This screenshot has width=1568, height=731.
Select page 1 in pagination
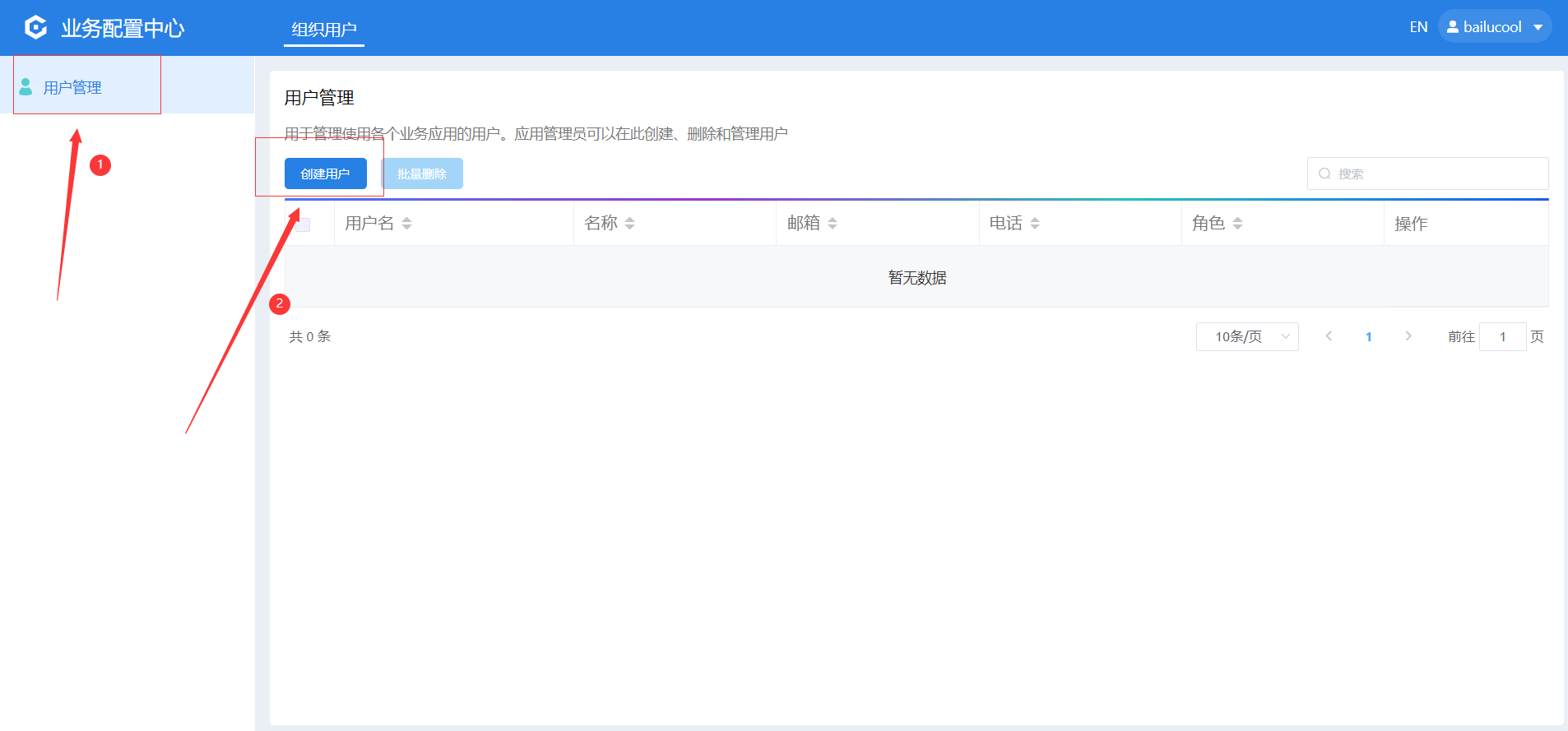1369,336
